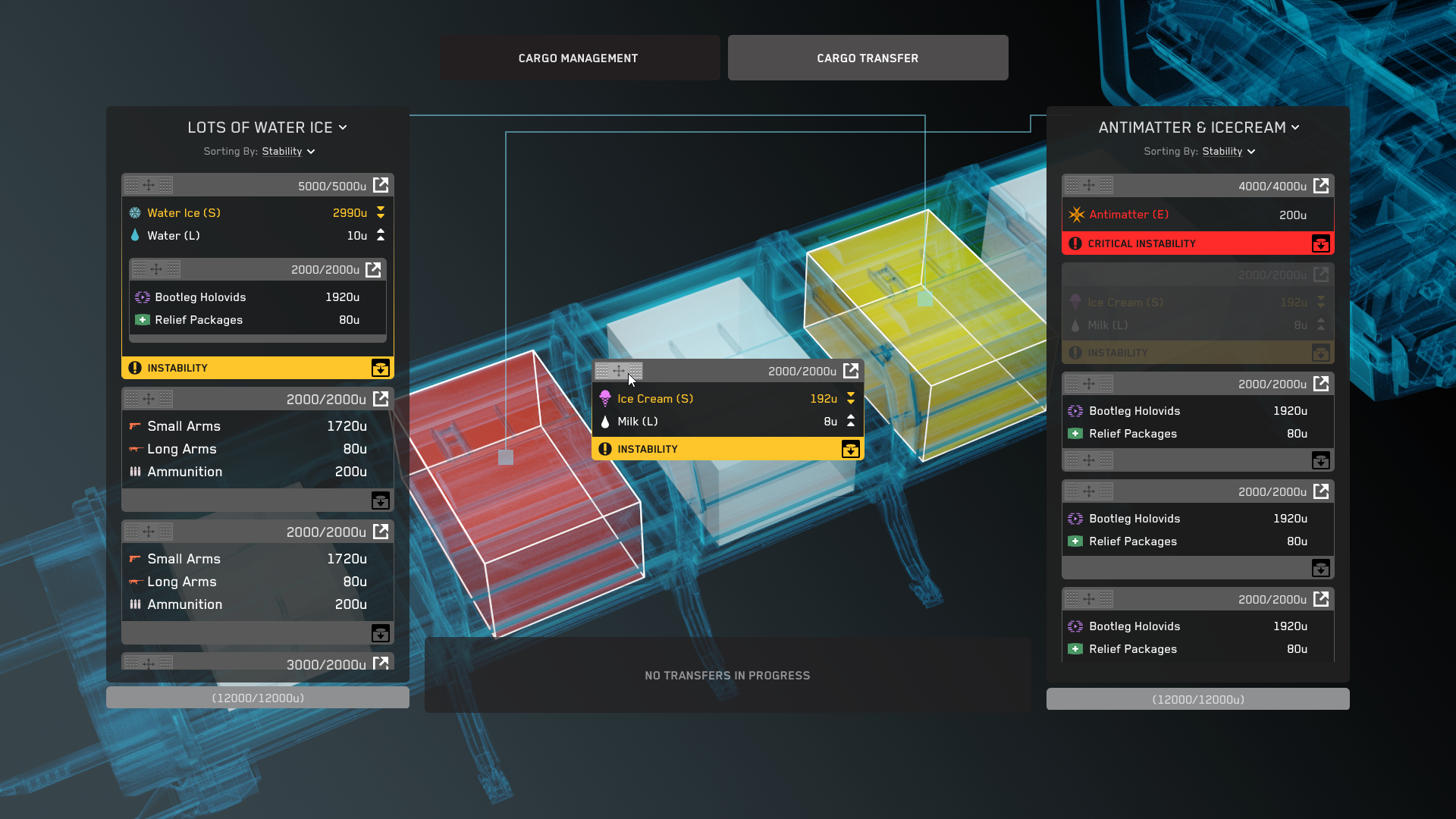
Task: Click download icon on the yellow Instability bar at left
Action: coord(380,368)
